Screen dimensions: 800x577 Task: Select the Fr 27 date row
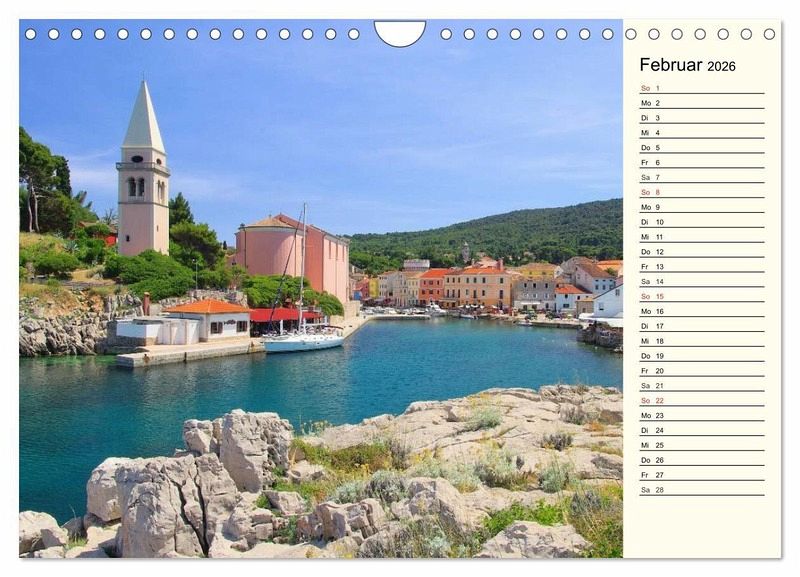[702, 475]
